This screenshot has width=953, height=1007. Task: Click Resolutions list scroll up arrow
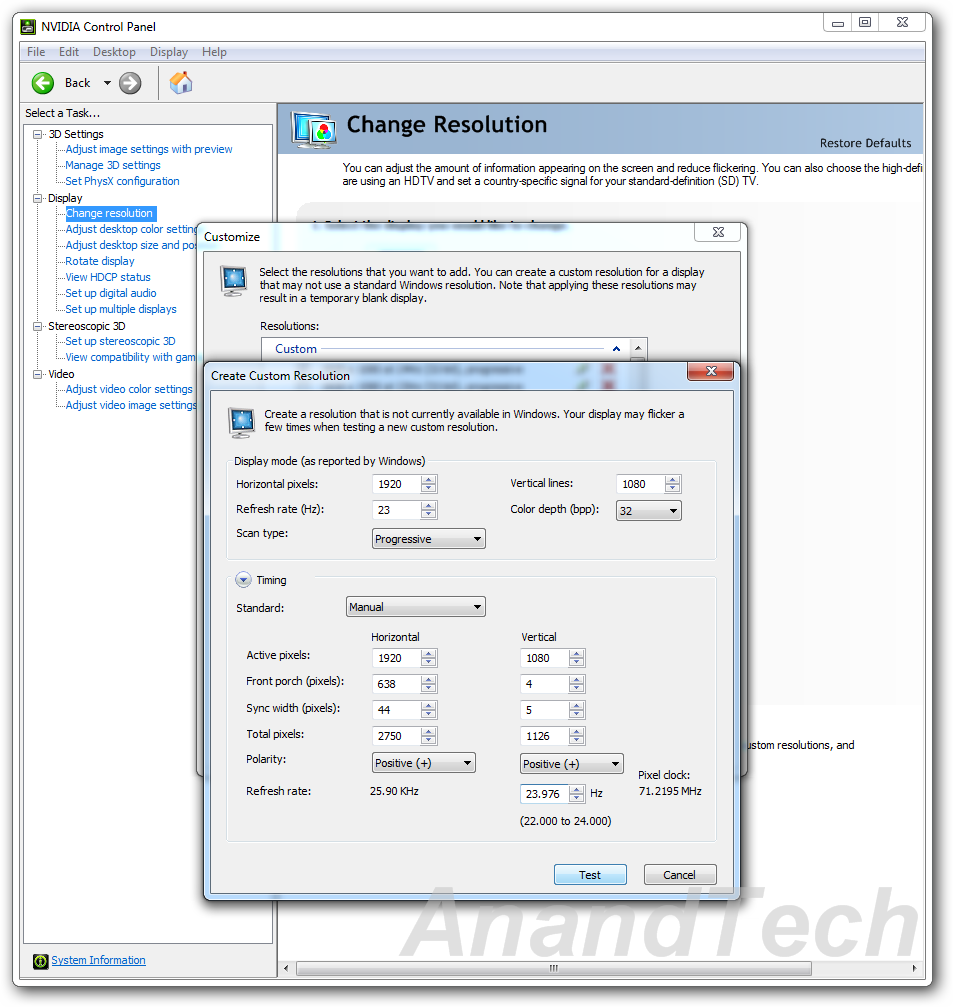coord(638,348)
